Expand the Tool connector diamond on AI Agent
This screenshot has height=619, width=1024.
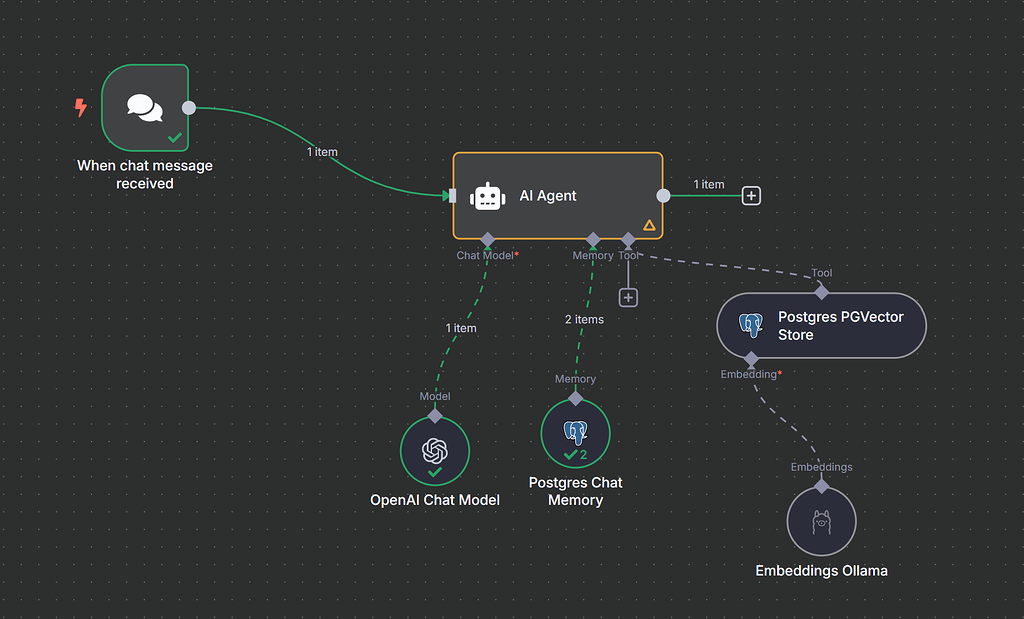(628, 240)
